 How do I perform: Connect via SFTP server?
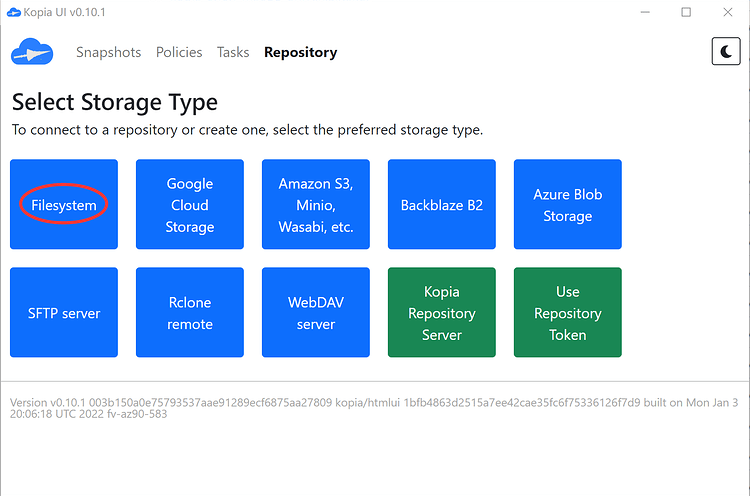pyautogui.click(x=64, y=313)
